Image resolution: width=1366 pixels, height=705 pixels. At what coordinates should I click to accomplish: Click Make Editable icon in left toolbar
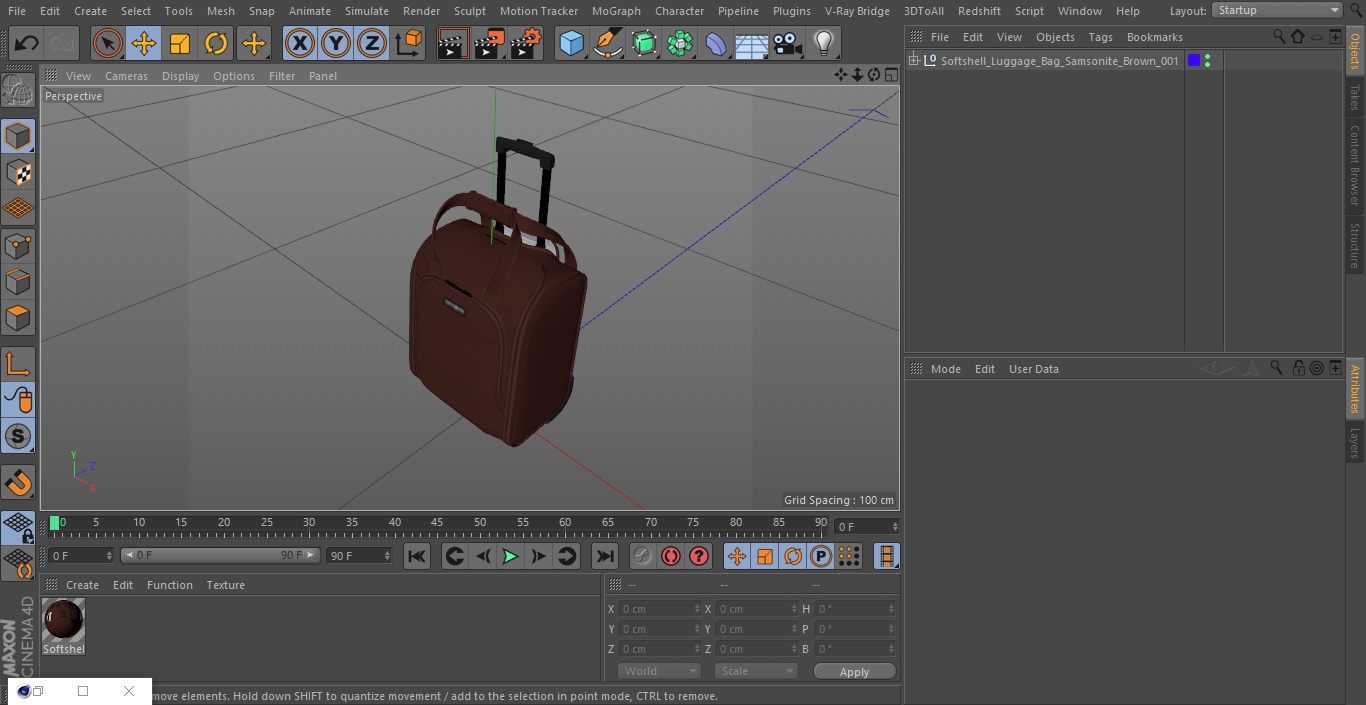pos(18,92)
